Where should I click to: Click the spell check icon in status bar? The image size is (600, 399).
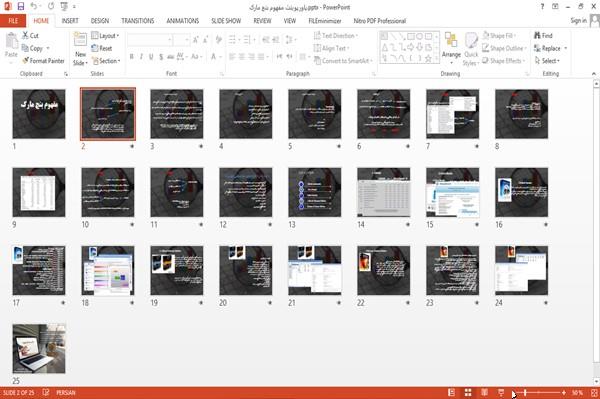click(x=46, y=392)
